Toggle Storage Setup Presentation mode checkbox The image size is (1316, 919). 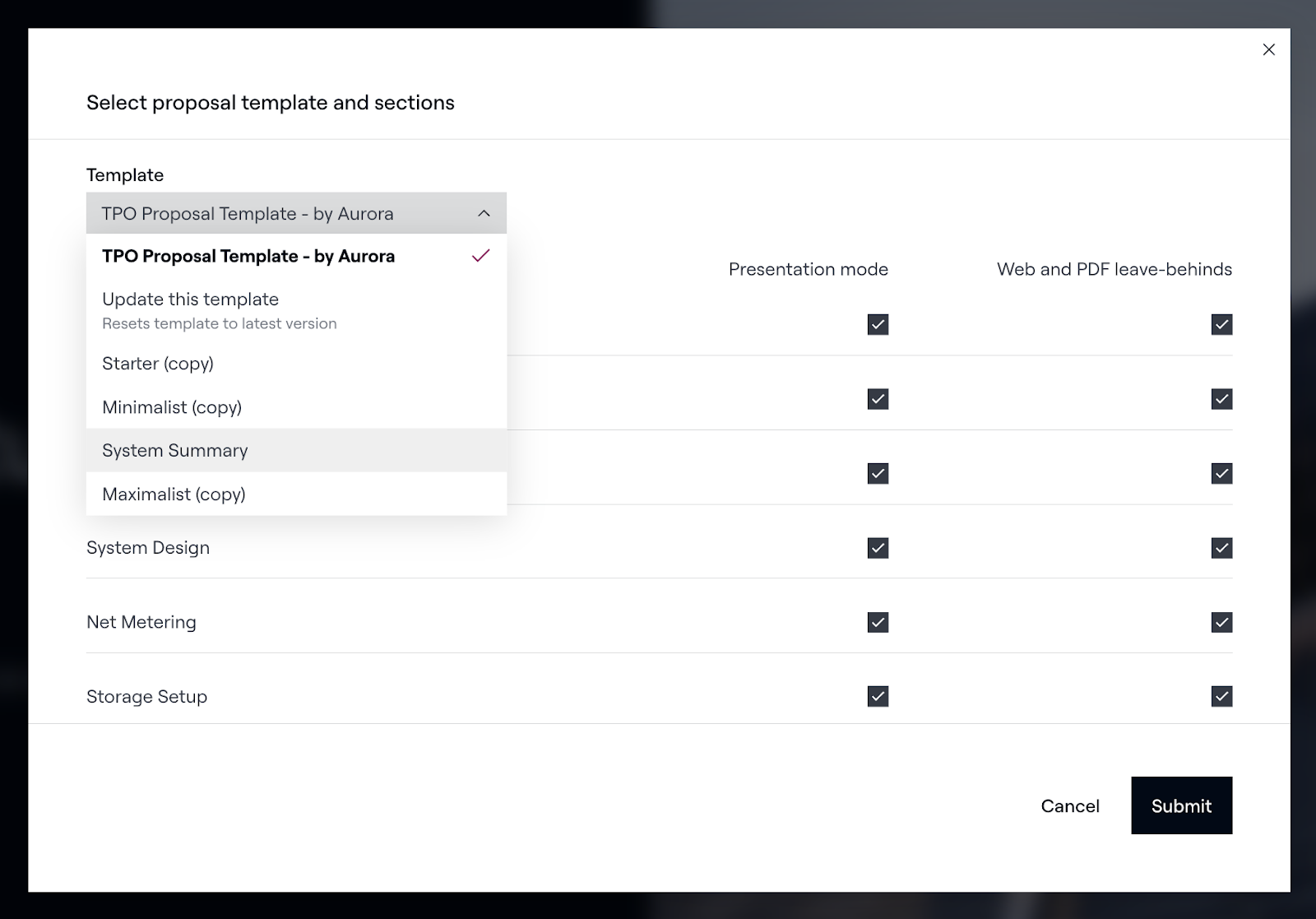pos(878,697)
